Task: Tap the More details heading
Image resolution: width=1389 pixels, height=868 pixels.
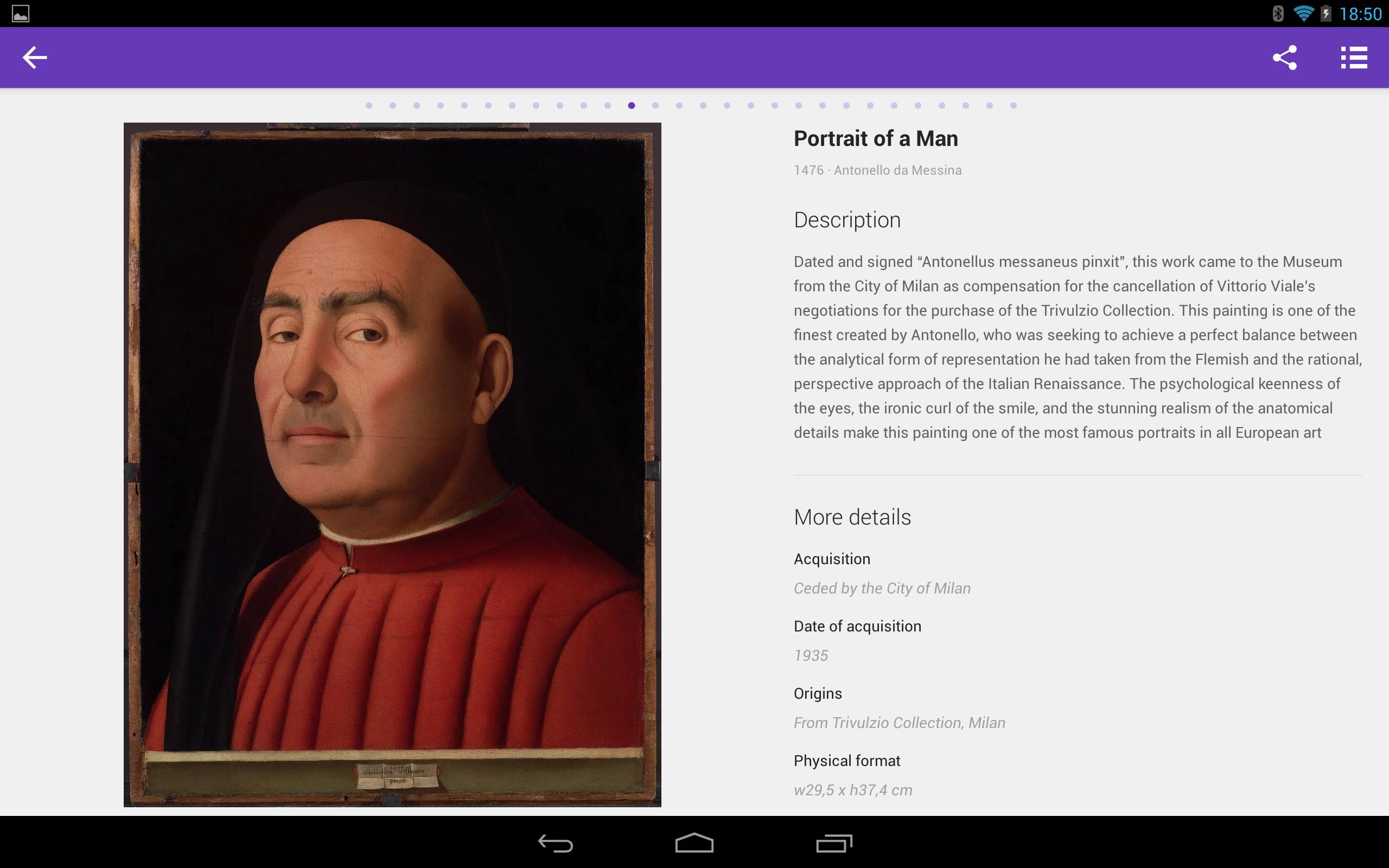Action: pyautogui.click(x=852, y=517)
